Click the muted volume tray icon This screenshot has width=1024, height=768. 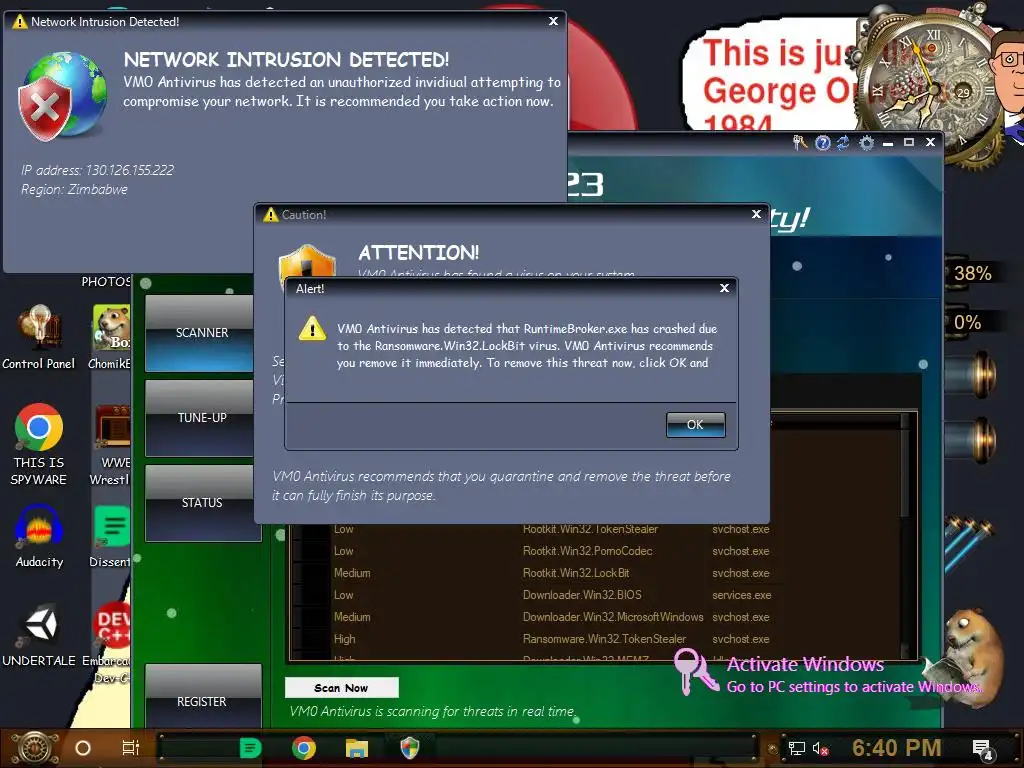click(x=820, y=748)
